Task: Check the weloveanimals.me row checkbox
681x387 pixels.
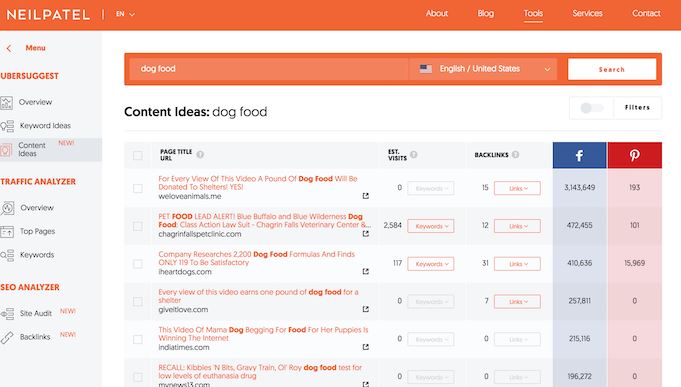Action: [x=138, y=189]
